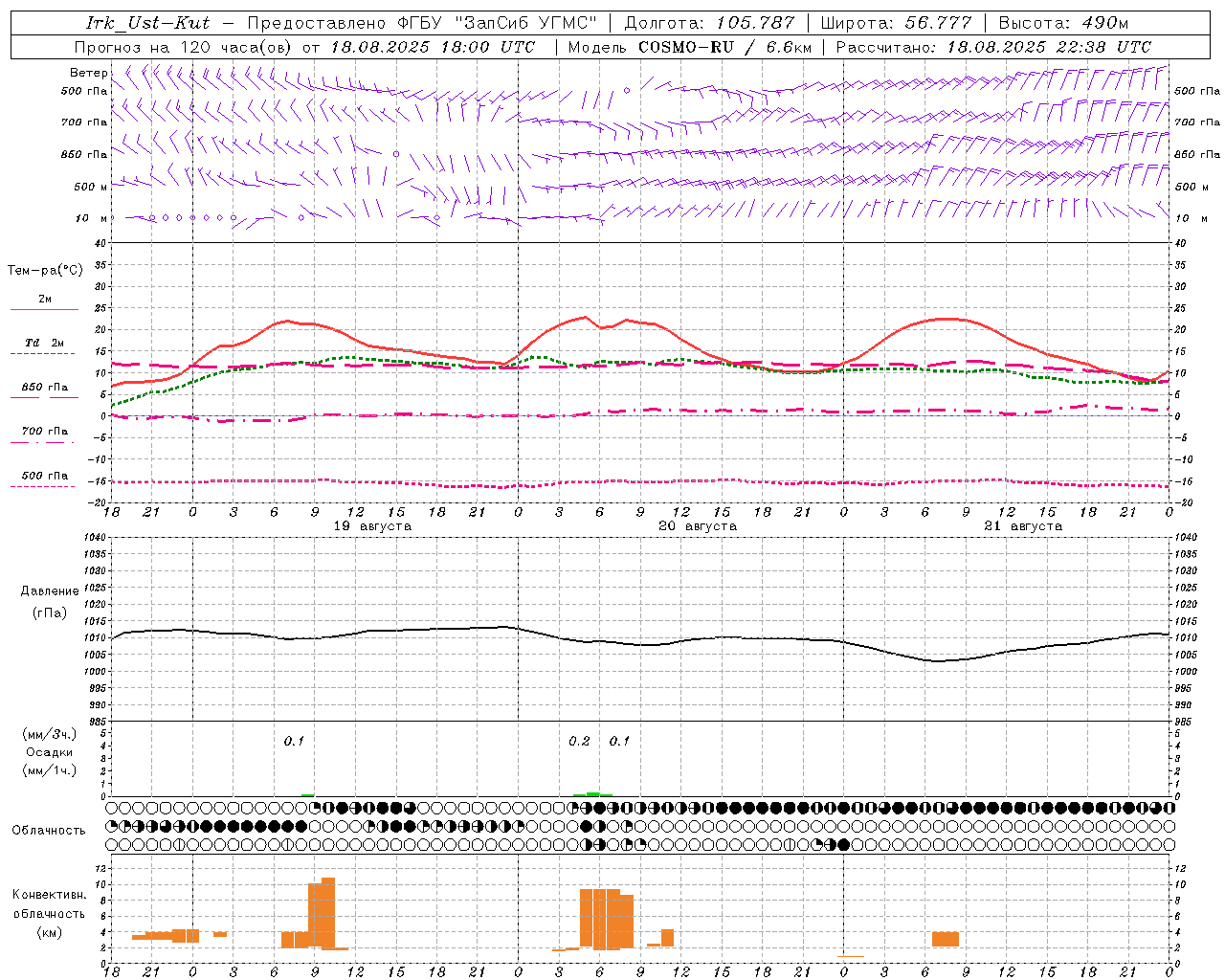
Task: Click the 500 м wind level label on left
Action: point(91,187)
